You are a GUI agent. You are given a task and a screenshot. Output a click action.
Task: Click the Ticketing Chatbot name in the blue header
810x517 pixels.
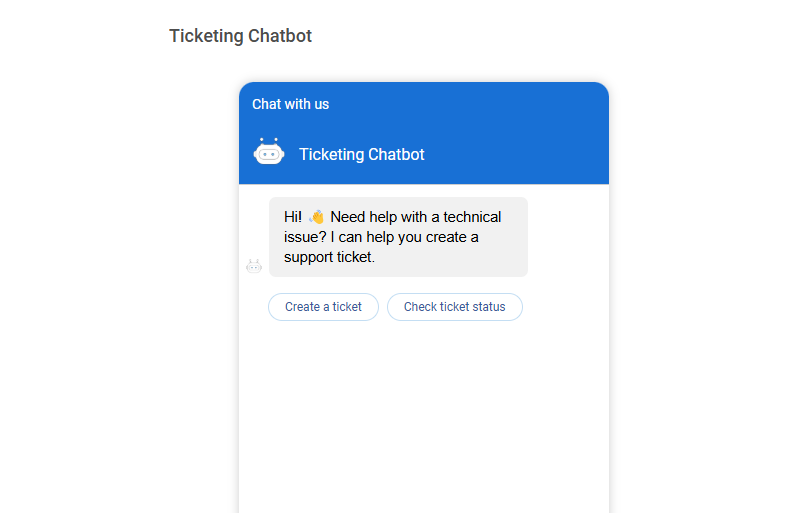point(362,154)
